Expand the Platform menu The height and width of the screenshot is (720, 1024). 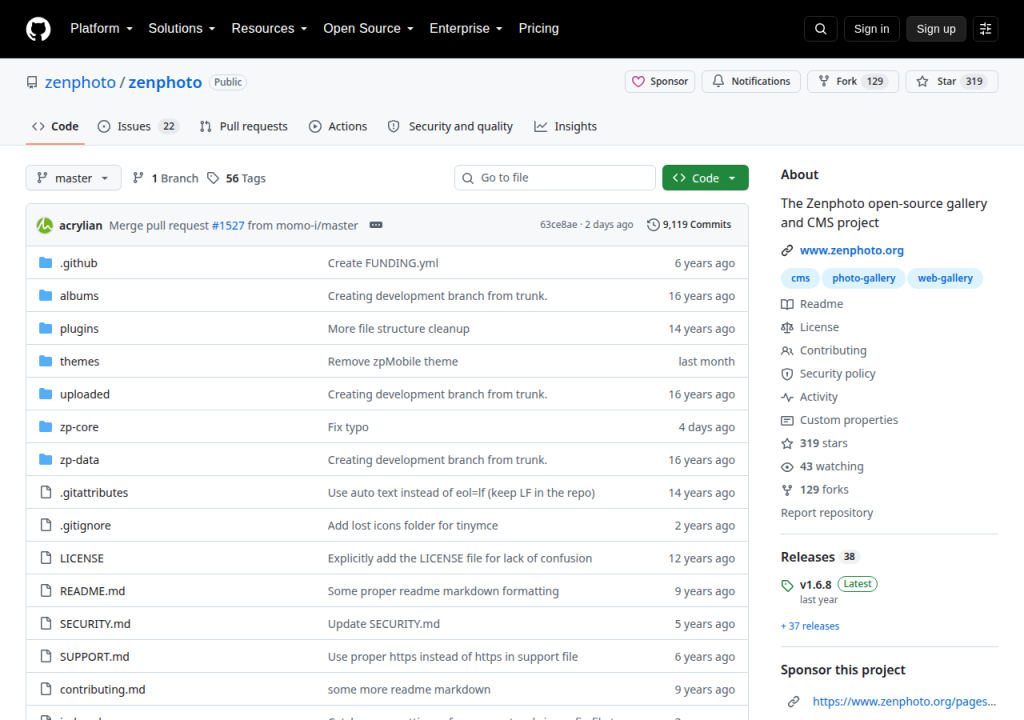pyautogui.click(x=101, y=29)
